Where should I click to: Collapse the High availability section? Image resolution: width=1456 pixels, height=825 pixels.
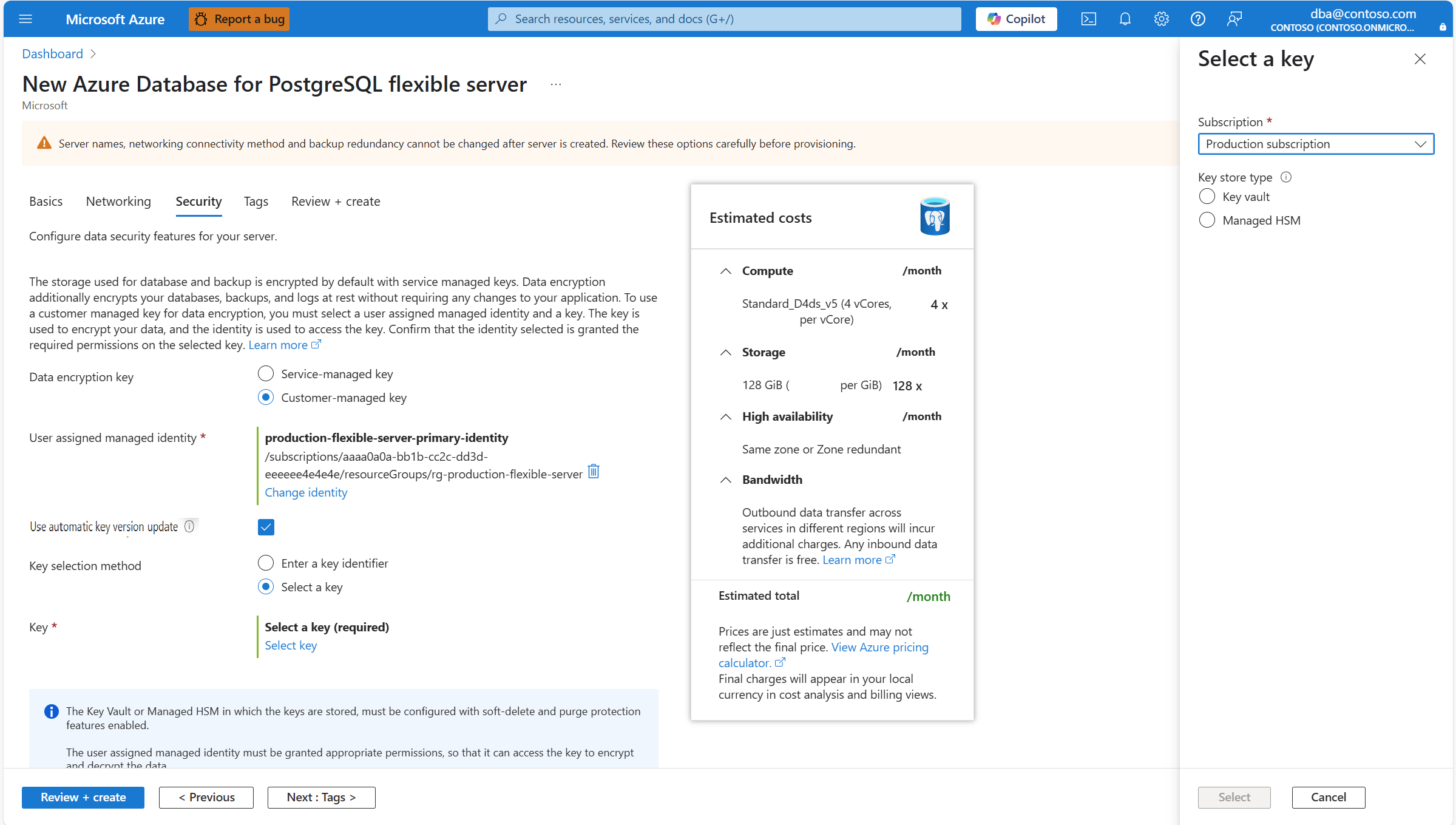(x=726, y=417)
